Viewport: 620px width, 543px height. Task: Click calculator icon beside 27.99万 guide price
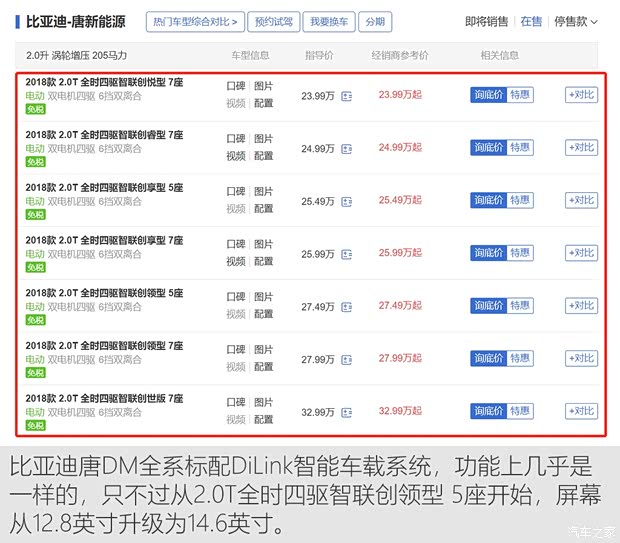click(347, 359)
